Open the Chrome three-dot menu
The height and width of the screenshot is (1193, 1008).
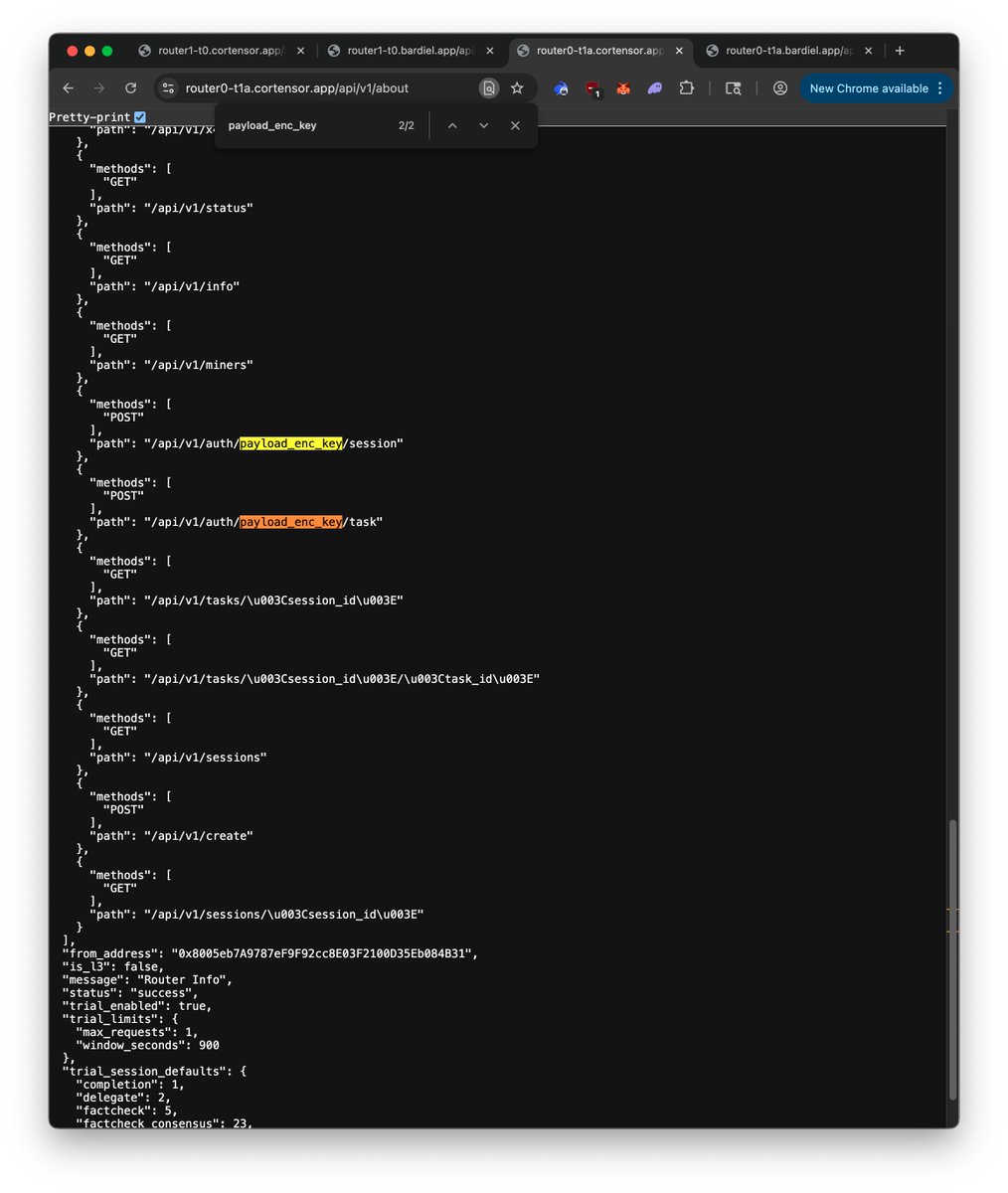tap(939, 88)
